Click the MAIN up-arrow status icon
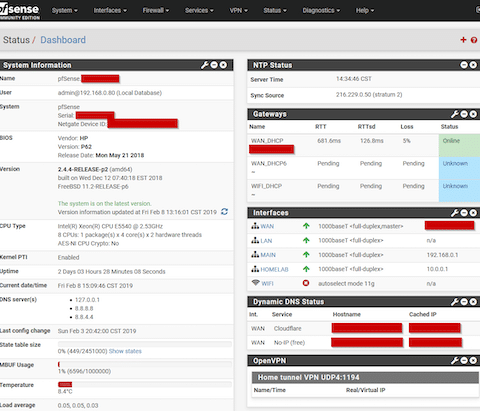The image size is (480, 411). (306, 255)
